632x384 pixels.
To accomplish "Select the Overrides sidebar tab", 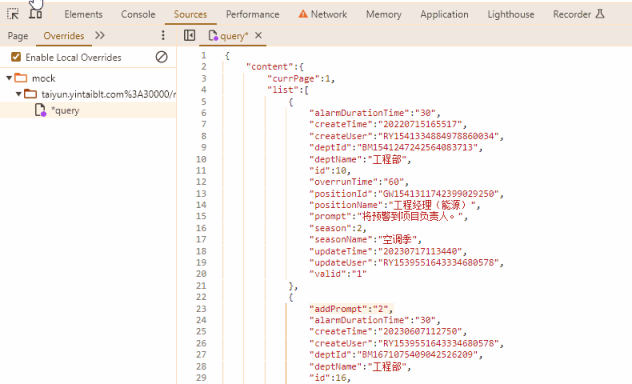I will point(64,36).
